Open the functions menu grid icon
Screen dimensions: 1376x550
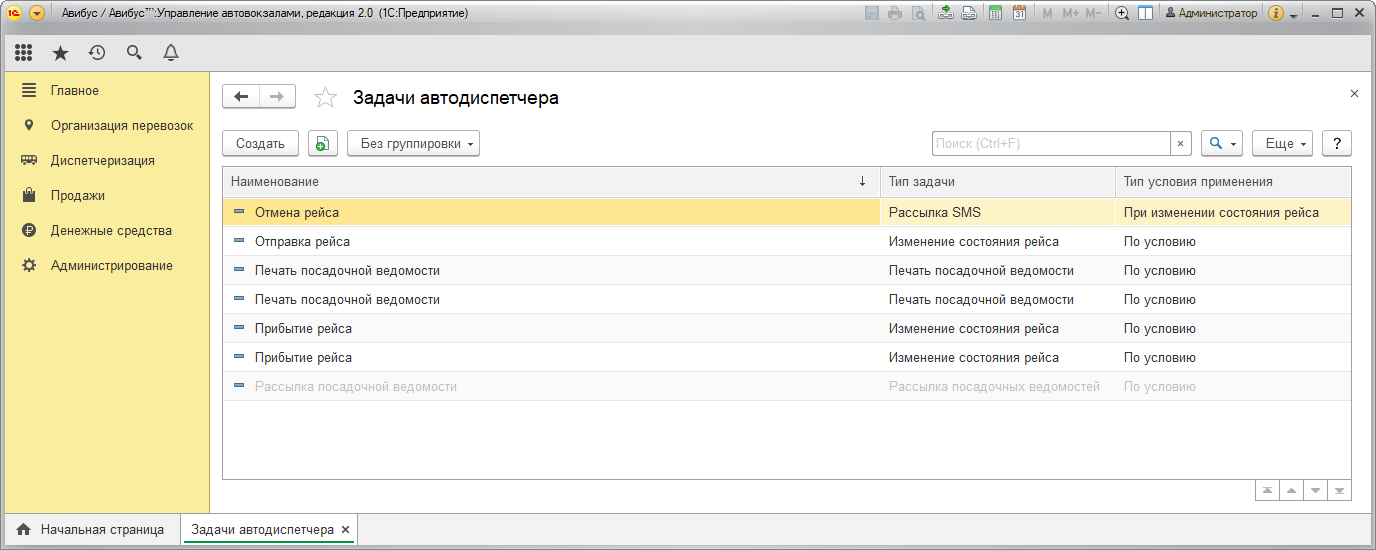tap(24, 53)
